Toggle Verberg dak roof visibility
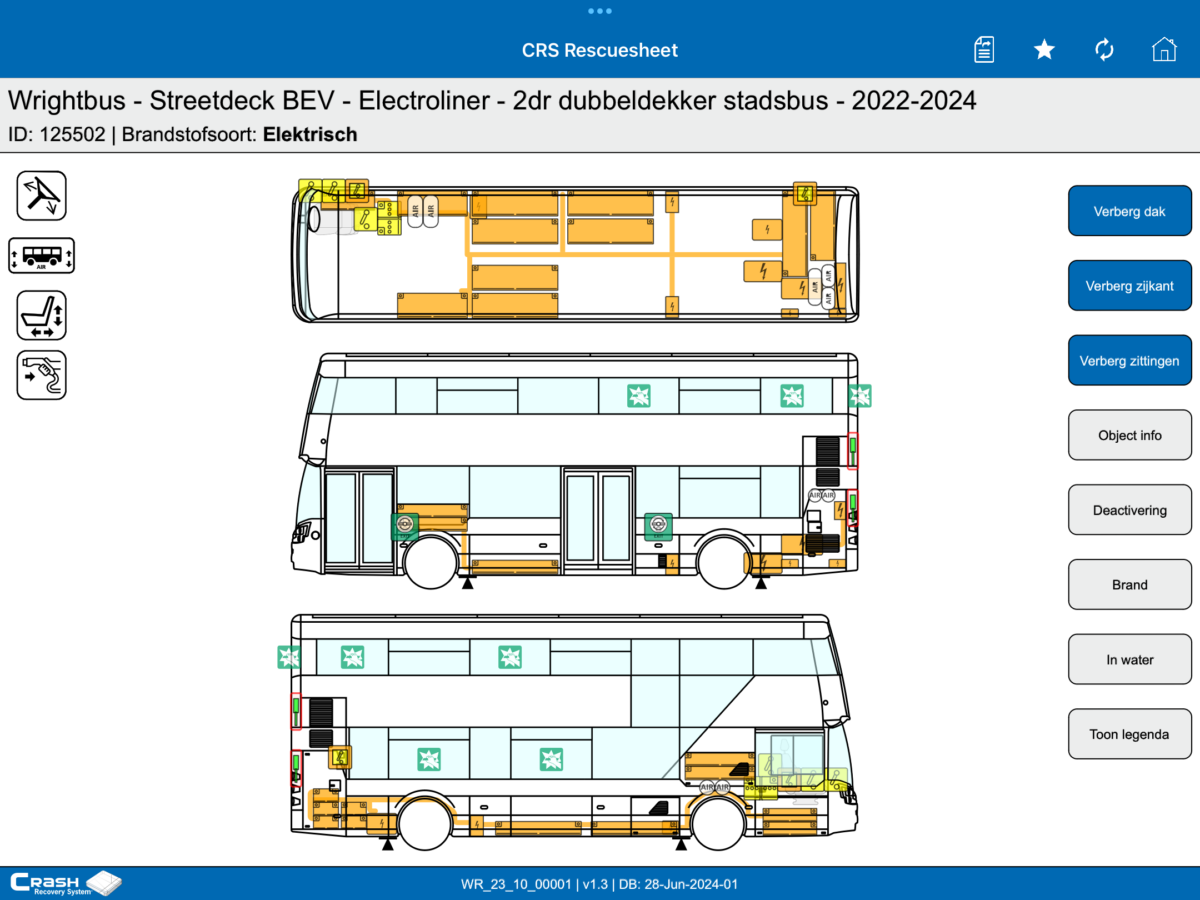1200x900 pixels. tap(1130, 211)
